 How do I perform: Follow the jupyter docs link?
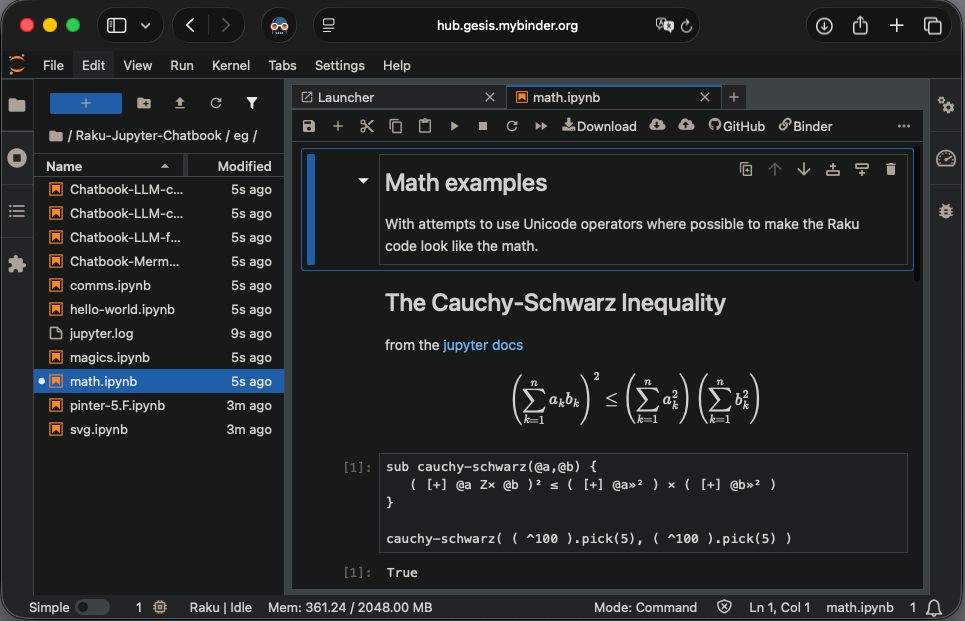tap(483, 345)
